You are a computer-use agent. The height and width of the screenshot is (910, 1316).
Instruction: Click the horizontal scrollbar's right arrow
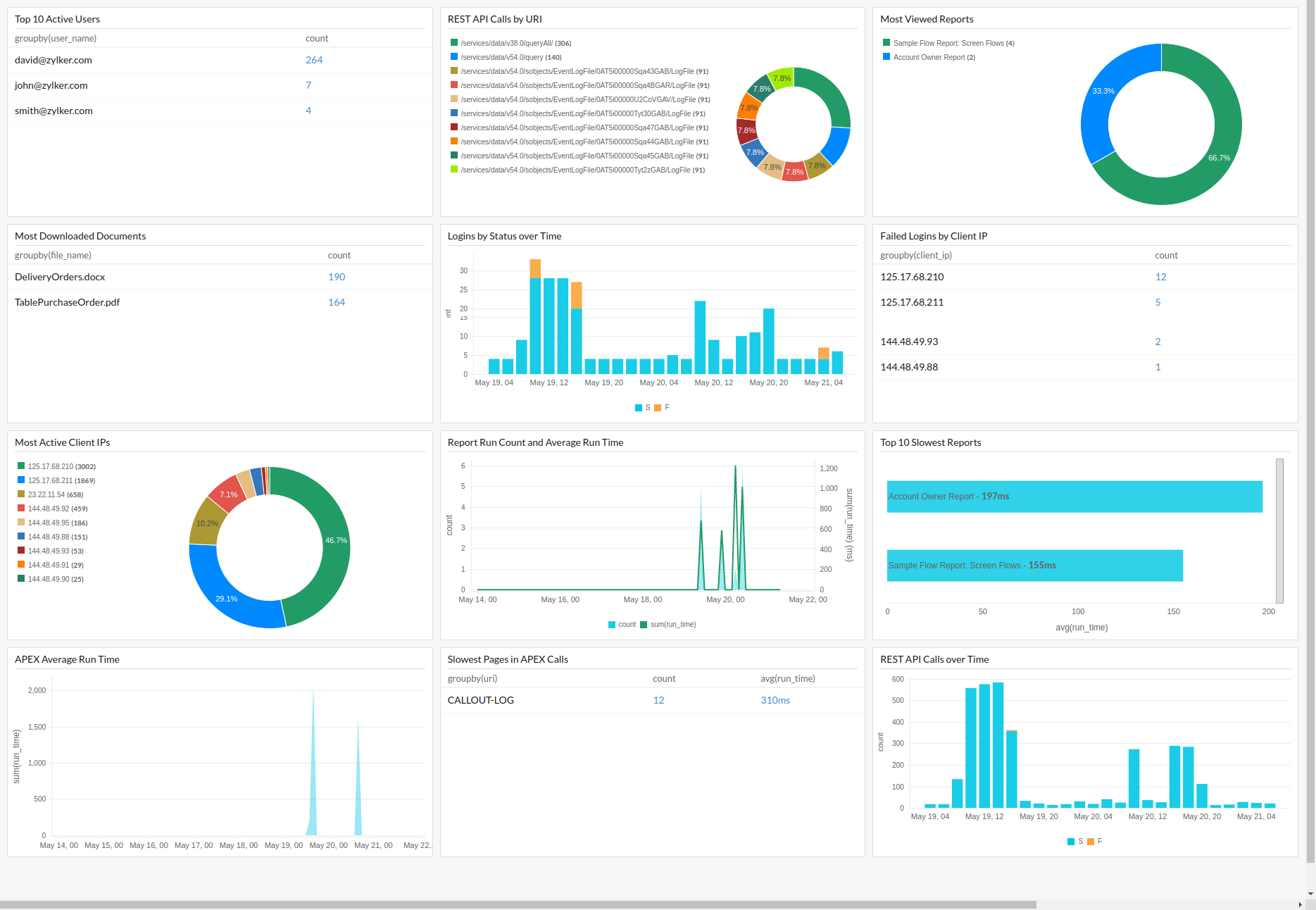coord(1300,904)
